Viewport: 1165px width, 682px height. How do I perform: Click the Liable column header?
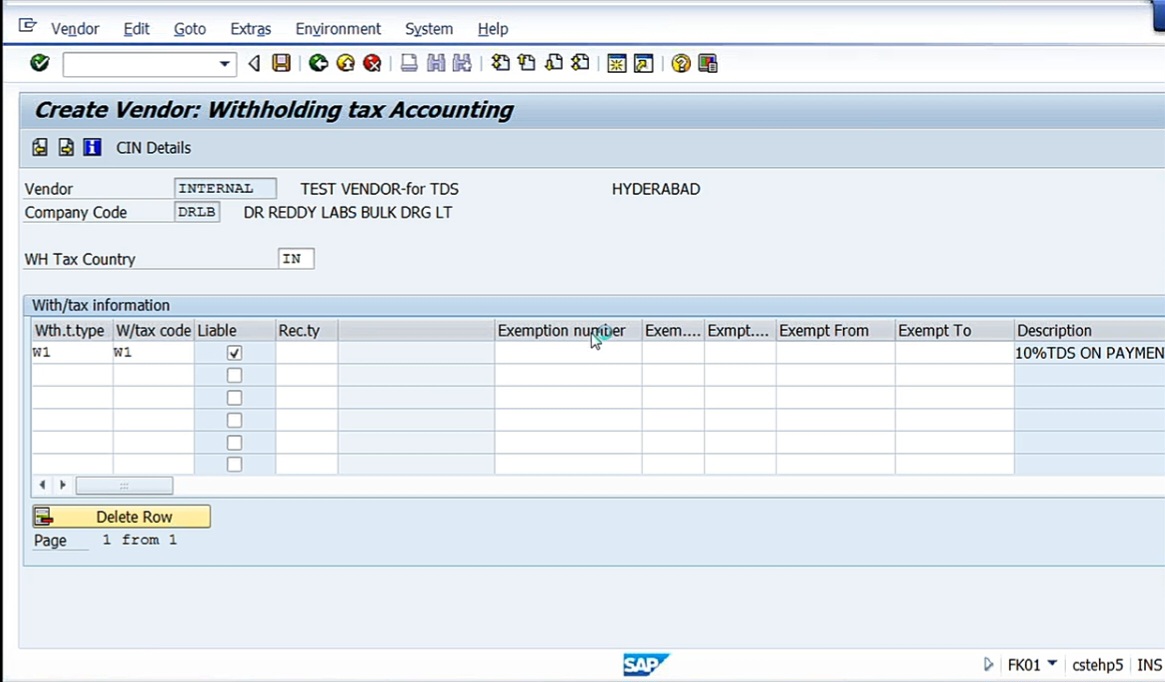[x=234, y=331]
